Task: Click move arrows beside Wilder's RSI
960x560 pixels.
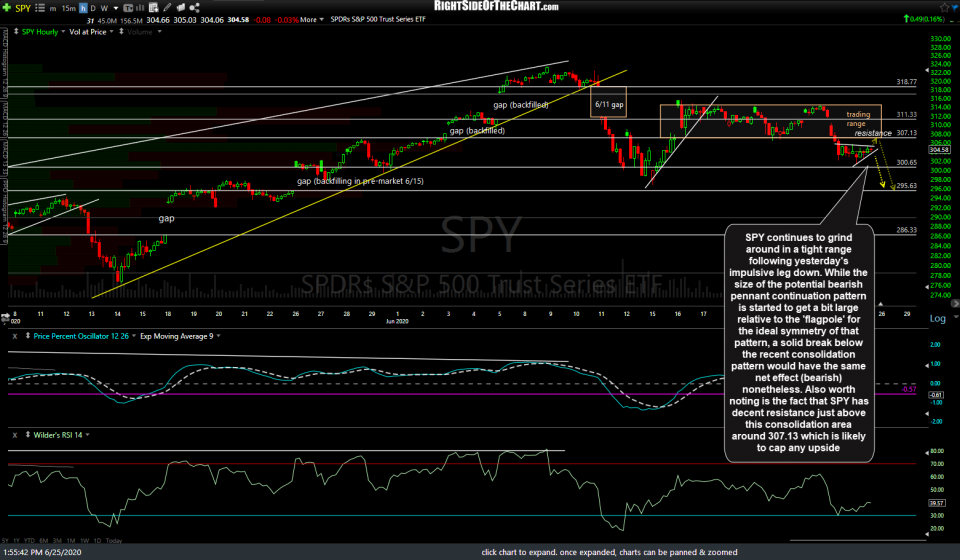Action: pyautogui.click(x=28, y=435)
